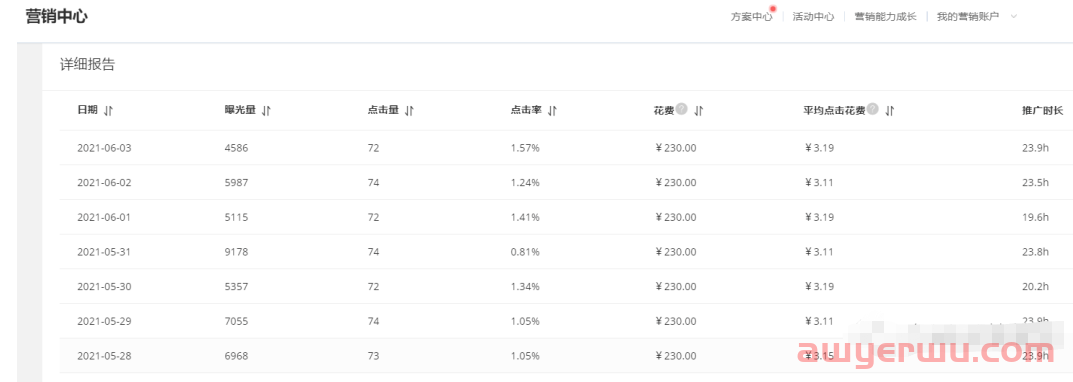1073x382 pixels.
Task: Sort by 花费 column arrows
Action: pyautogui.click(x=699, y=111)
